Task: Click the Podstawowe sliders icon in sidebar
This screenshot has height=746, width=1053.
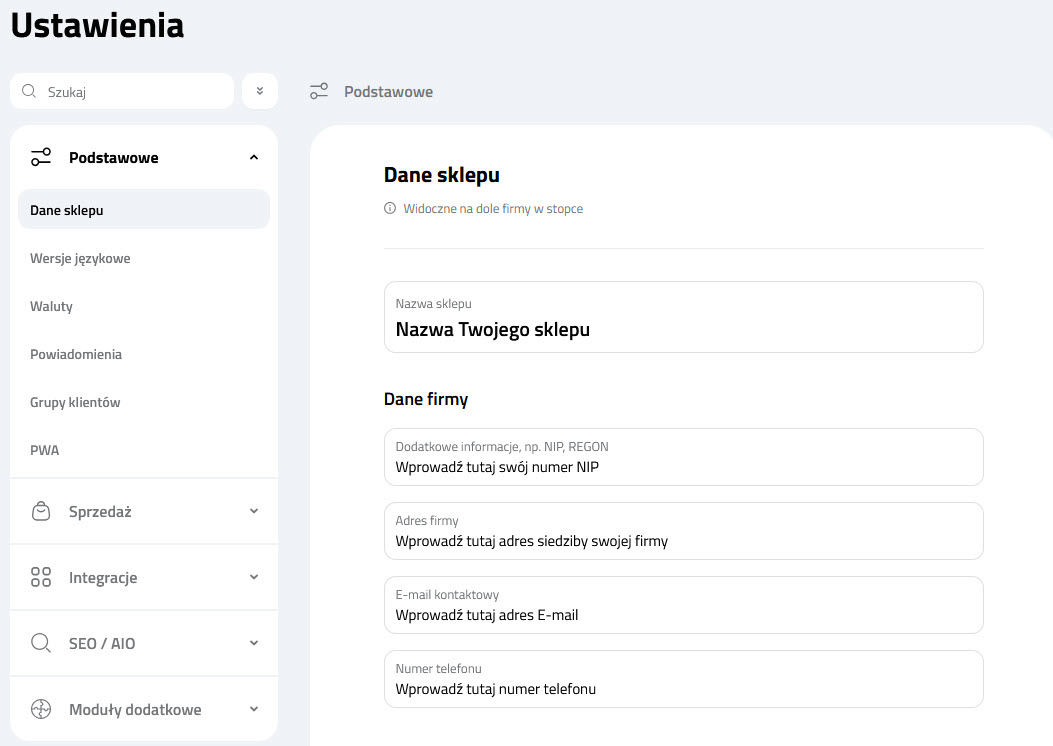Action: pos(41,157)
